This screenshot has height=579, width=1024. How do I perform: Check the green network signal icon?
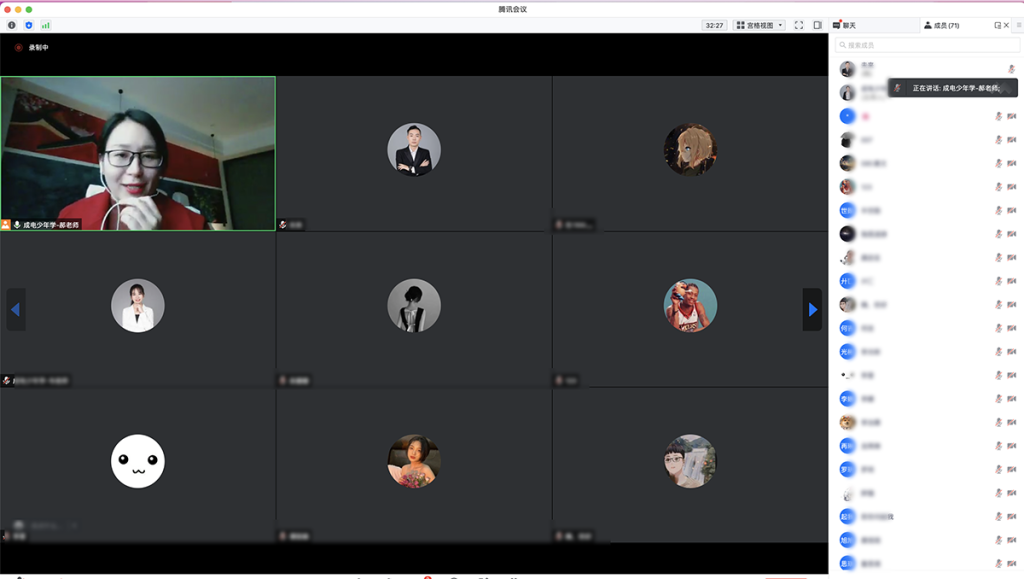pos(45,25)
